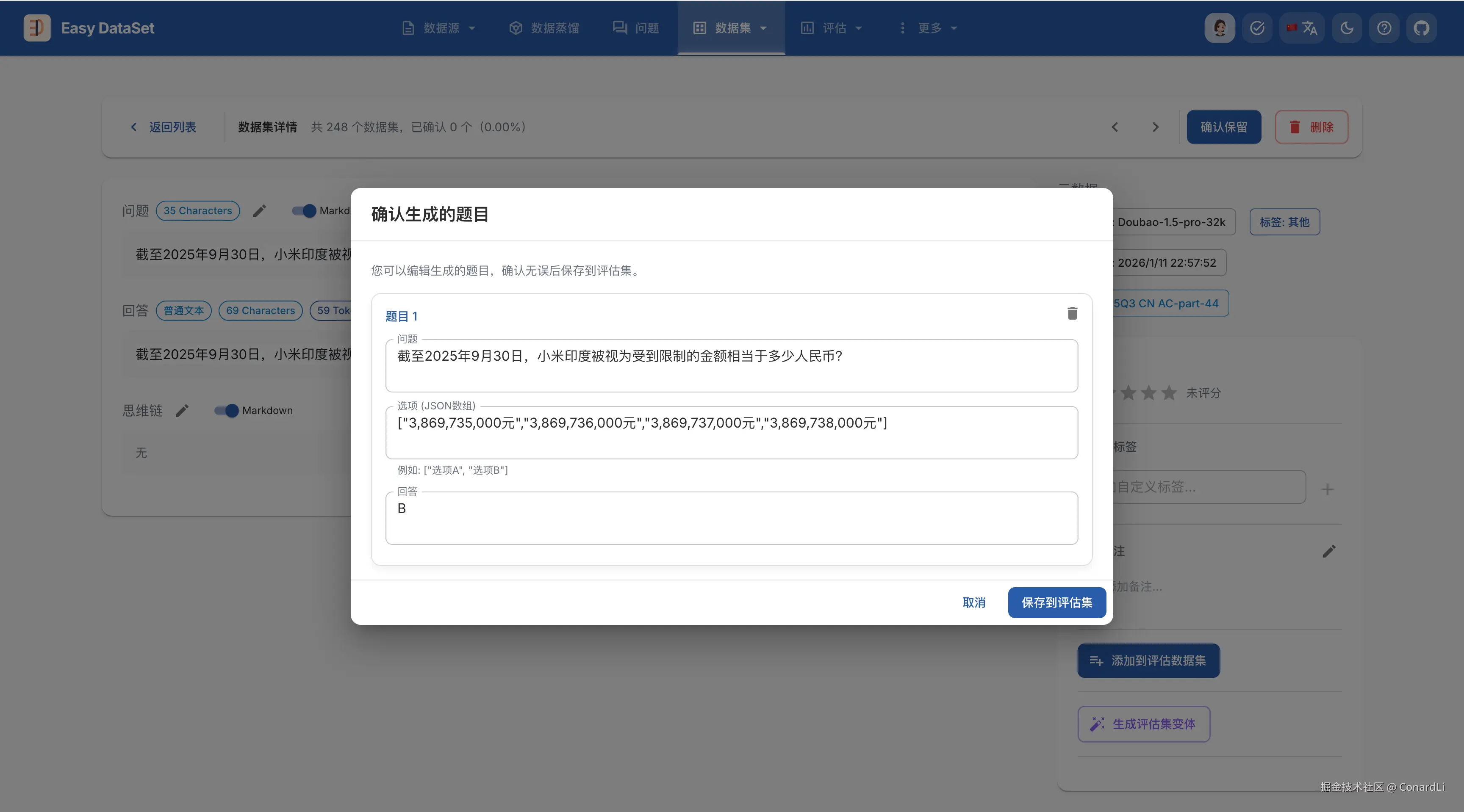This screenshot has width=1464, height=812.
Task: Open the help question-mark icon
Action: tap(1384, 28)
